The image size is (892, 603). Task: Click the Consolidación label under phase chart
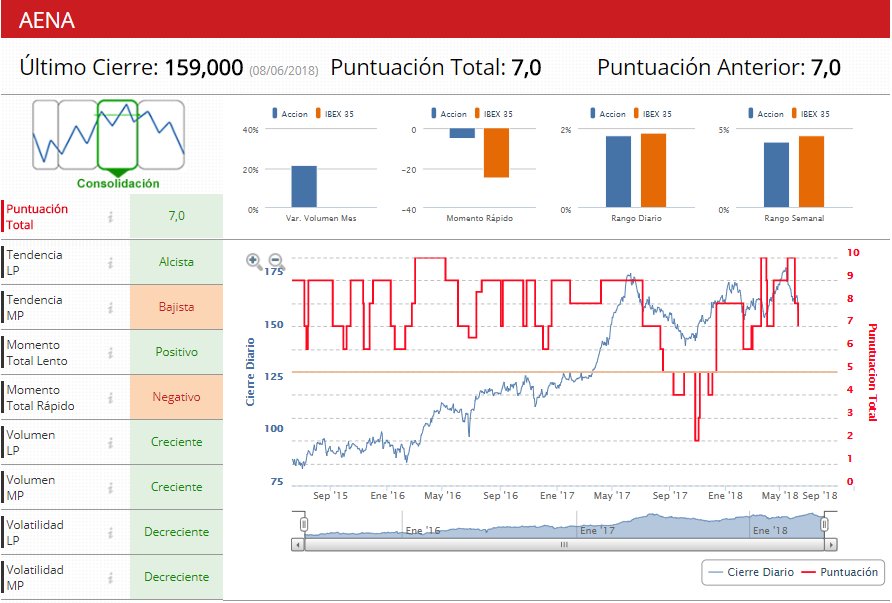point(118,183)
